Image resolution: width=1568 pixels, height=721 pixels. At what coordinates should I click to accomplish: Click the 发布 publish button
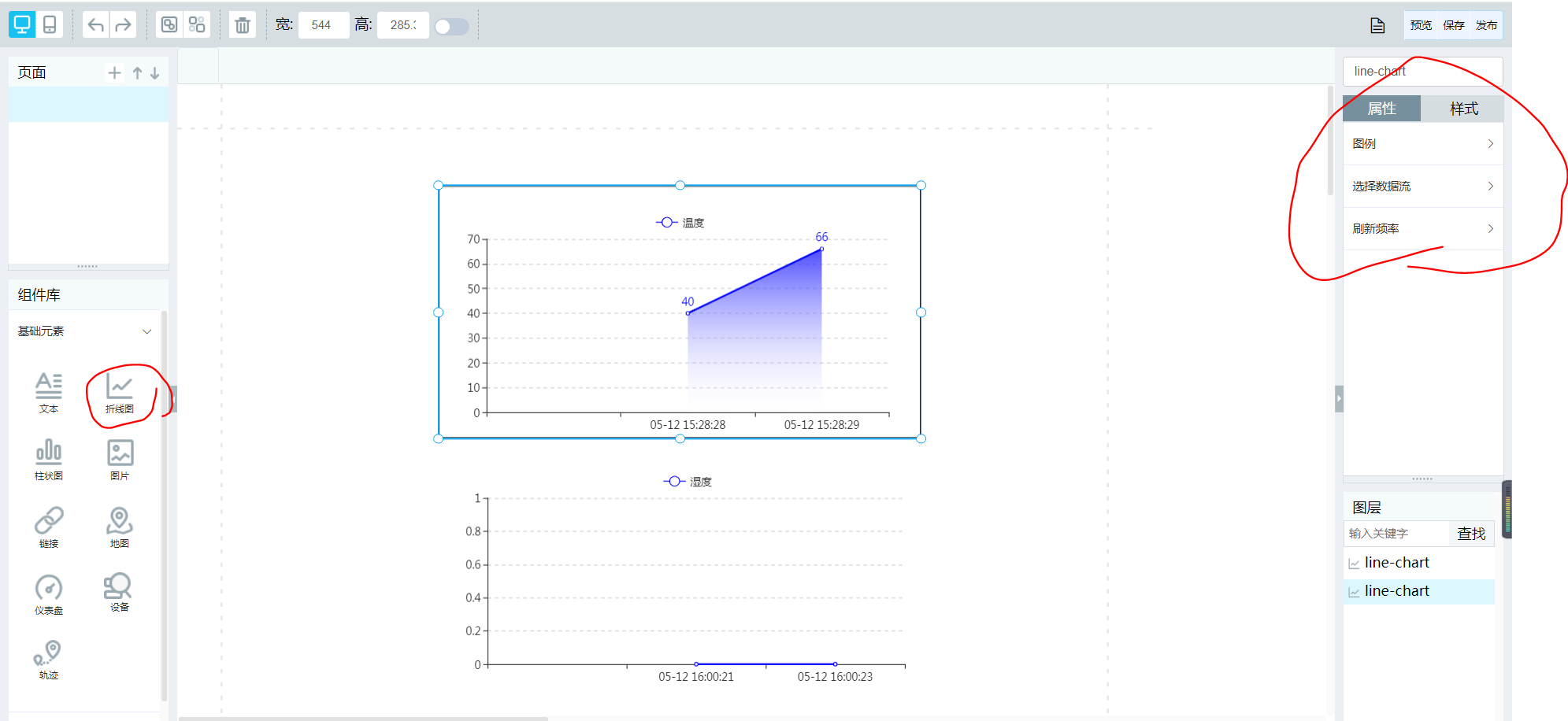1486,25
